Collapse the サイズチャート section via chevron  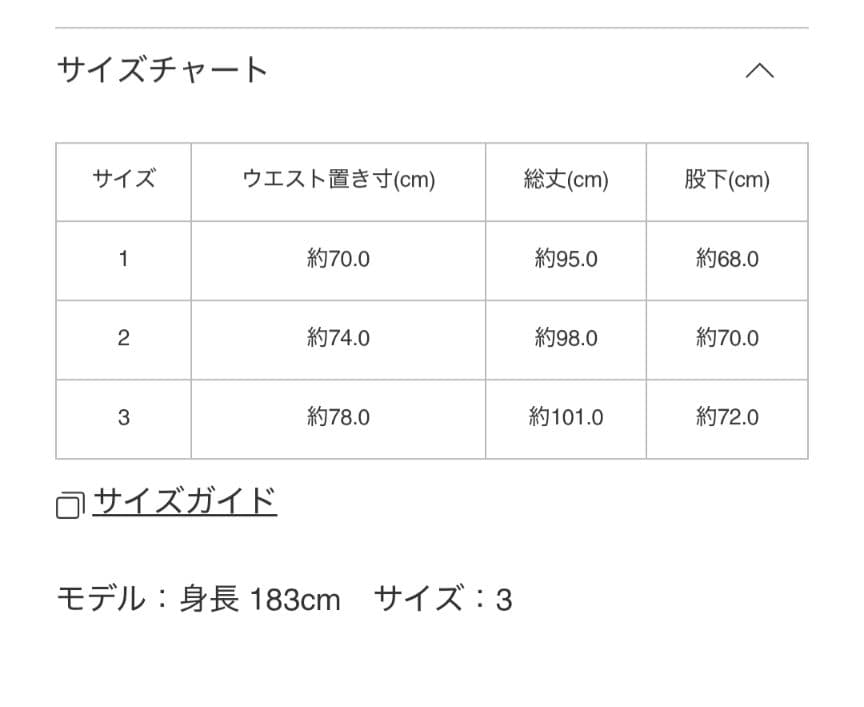tap(762, 70)
